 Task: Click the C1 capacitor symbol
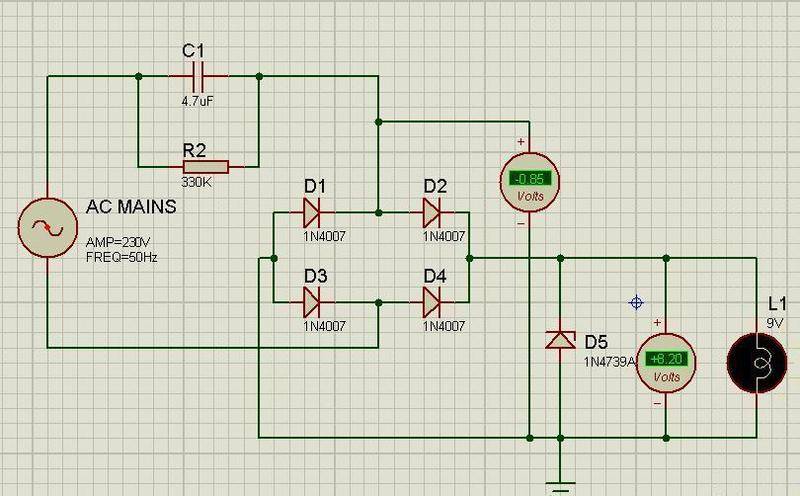click(x=199, y=75)
